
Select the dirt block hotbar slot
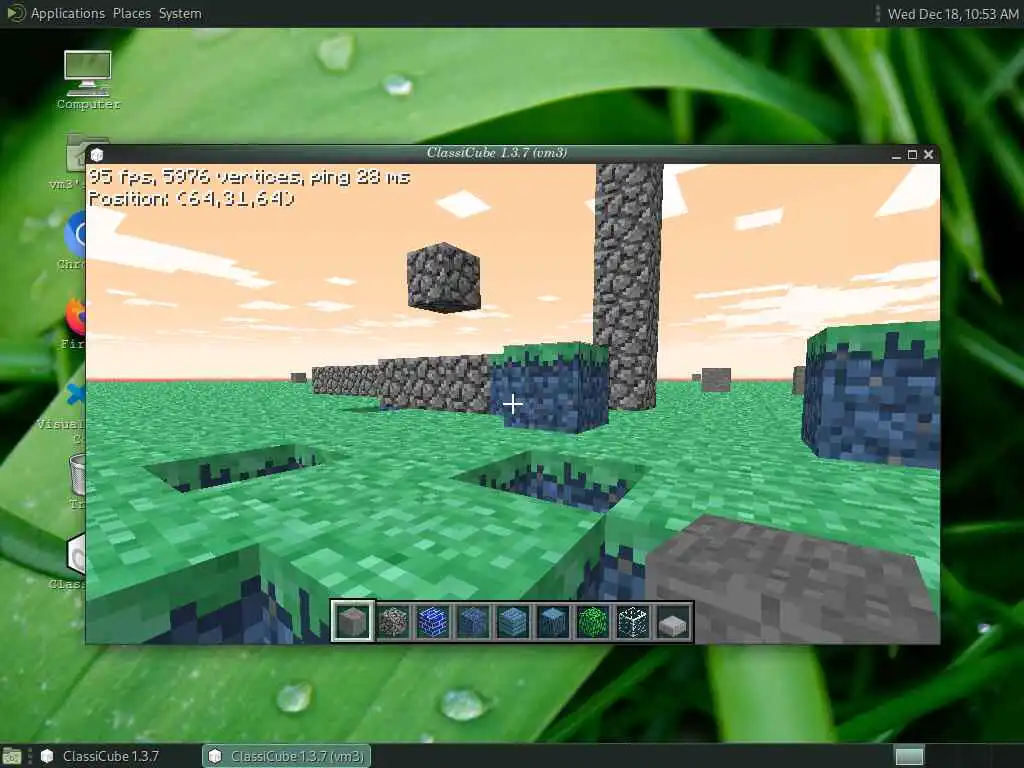coord(473,621)
